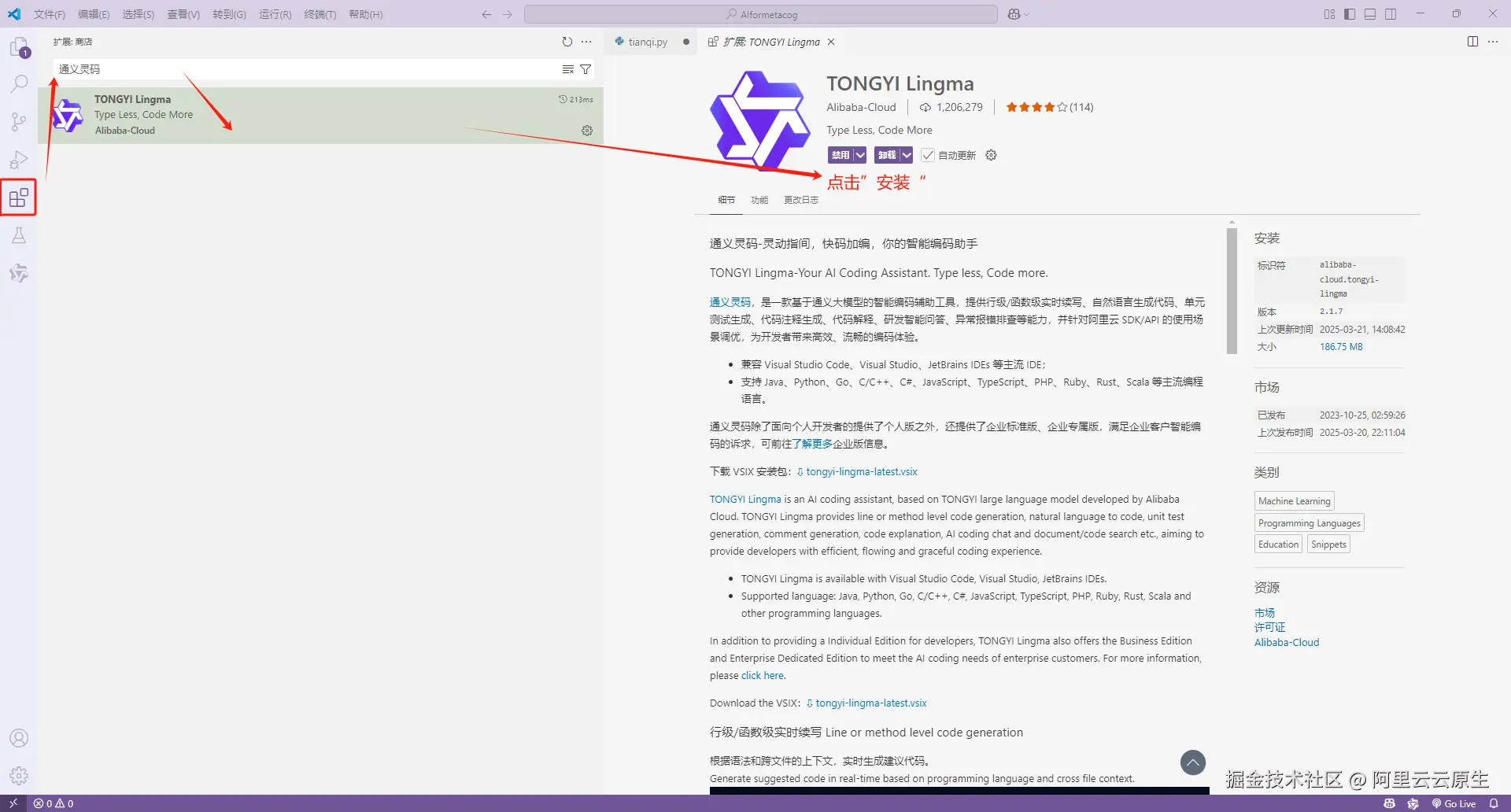This screenshot has height=812, width=1511.
Task: Click the 禁用 button
Action: (x=840, y=155)
